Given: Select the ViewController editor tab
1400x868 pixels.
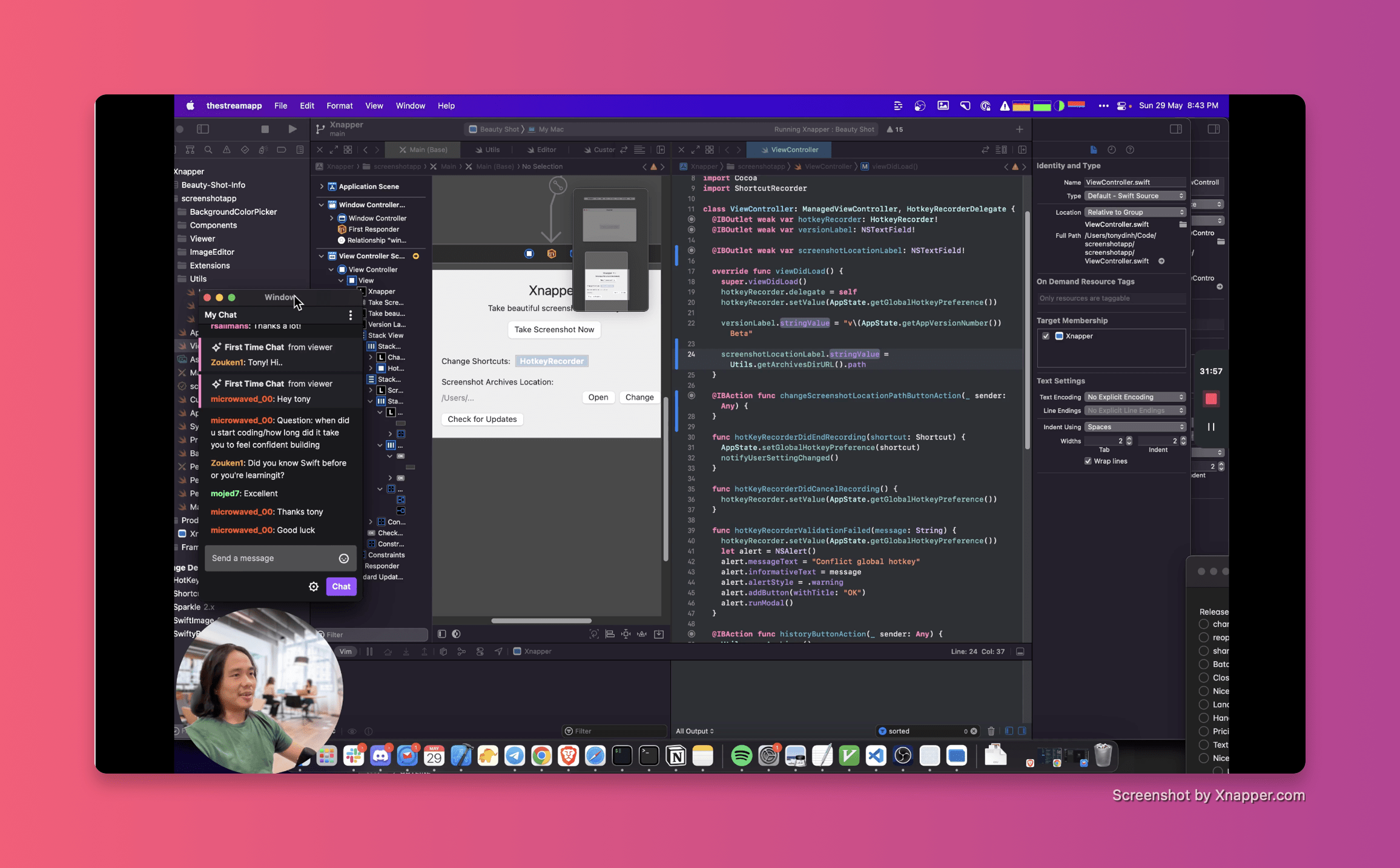Looking at the screenshot, I should [x=789, y=150].
